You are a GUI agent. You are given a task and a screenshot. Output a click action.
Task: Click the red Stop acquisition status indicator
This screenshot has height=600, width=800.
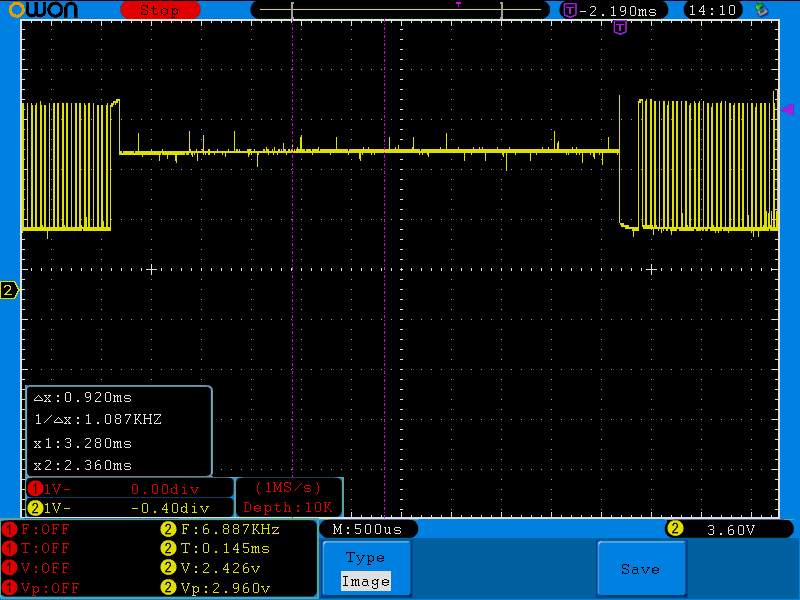pyautogui.click(x=160, y=10)
